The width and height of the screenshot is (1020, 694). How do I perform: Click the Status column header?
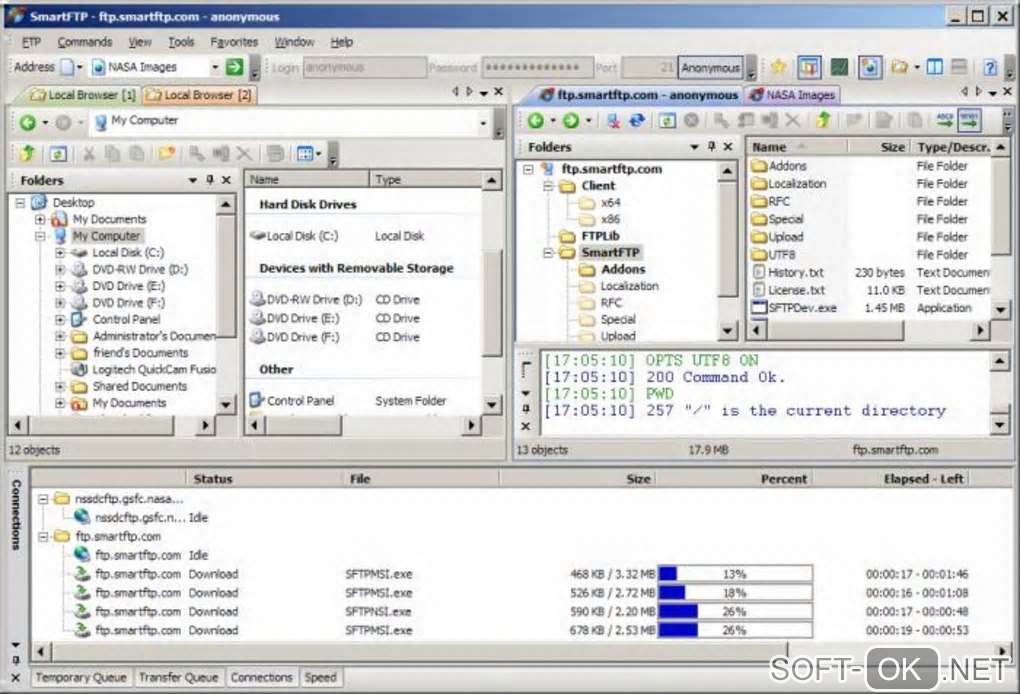(264, 479)
